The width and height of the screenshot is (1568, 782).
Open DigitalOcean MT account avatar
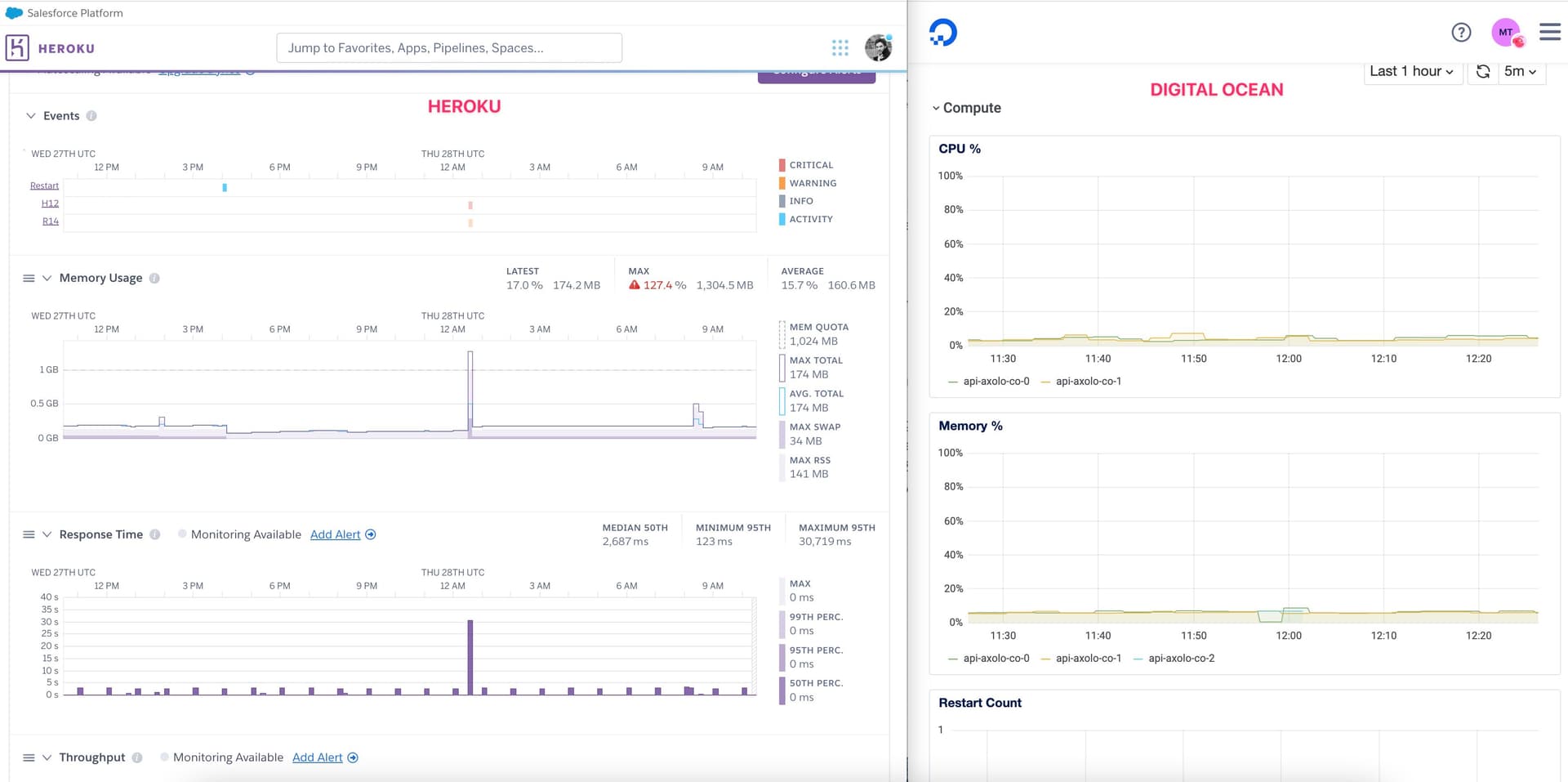(x=1506, y=32)
